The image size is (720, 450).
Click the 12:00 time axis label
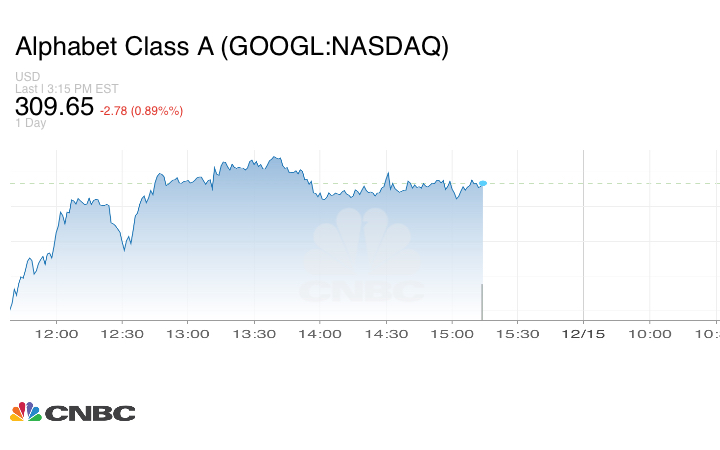pos(56,334)
